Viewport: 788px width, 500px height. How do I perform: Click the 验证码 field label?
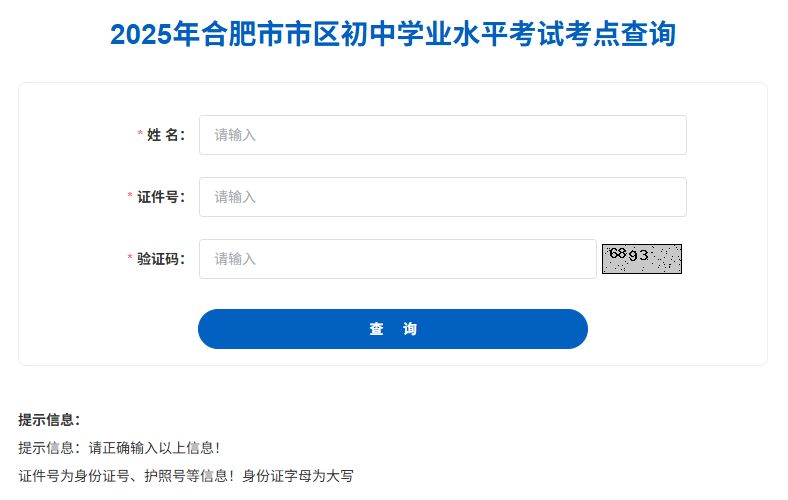point(161,259)
